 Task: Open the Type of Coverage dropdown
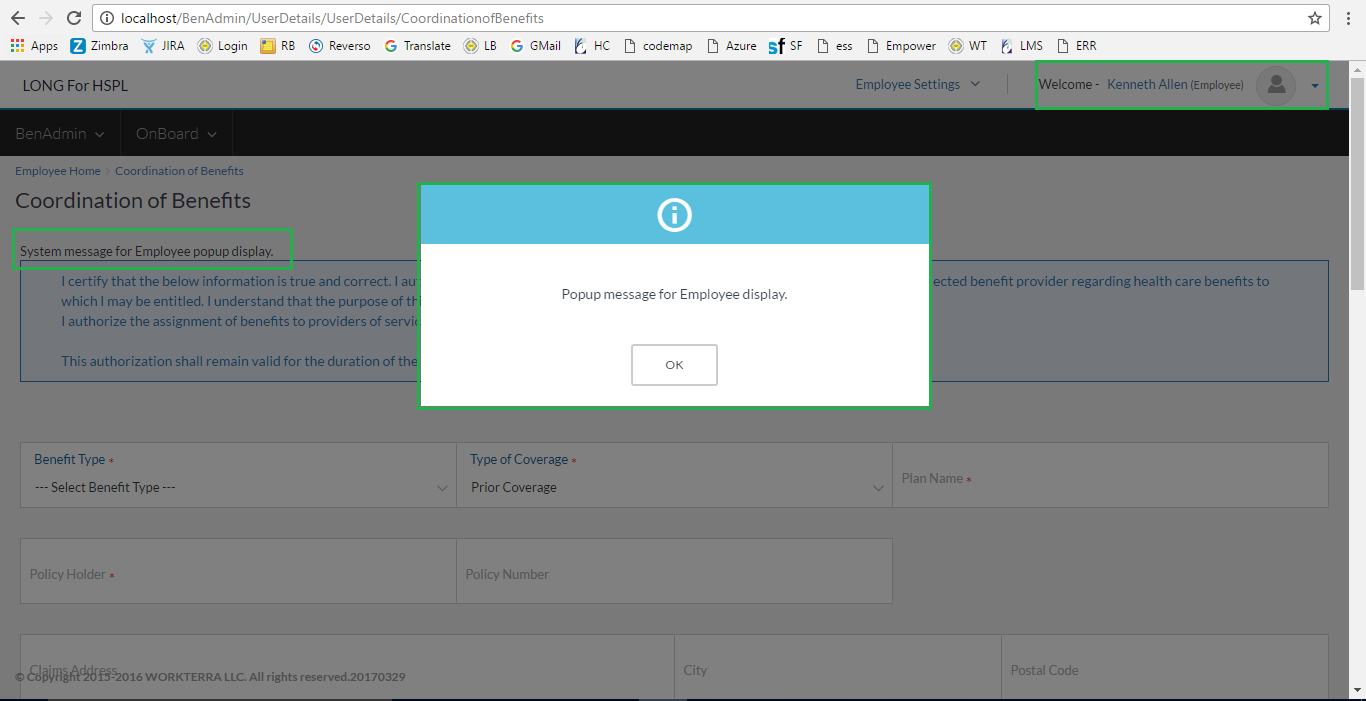[x=674, y=488]
